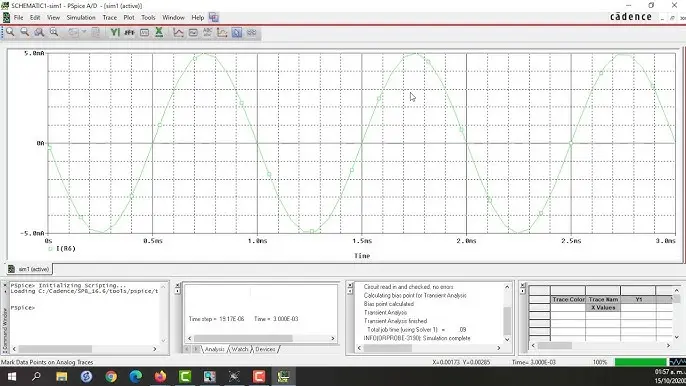Switch to the Devices tab

tap(265, 349)
